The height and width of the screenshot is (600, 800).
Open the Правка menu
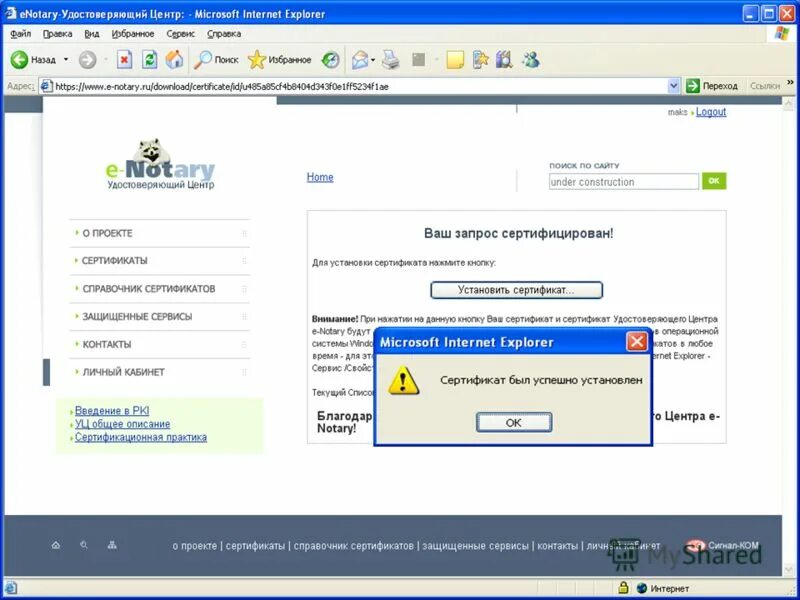pos(57,34)
